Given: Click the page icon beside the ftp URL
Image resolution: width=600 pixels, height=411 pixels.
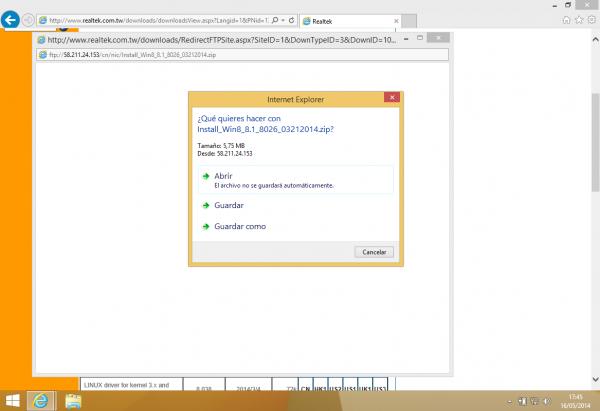Looking at the screenshot, I should coord(43,55).
